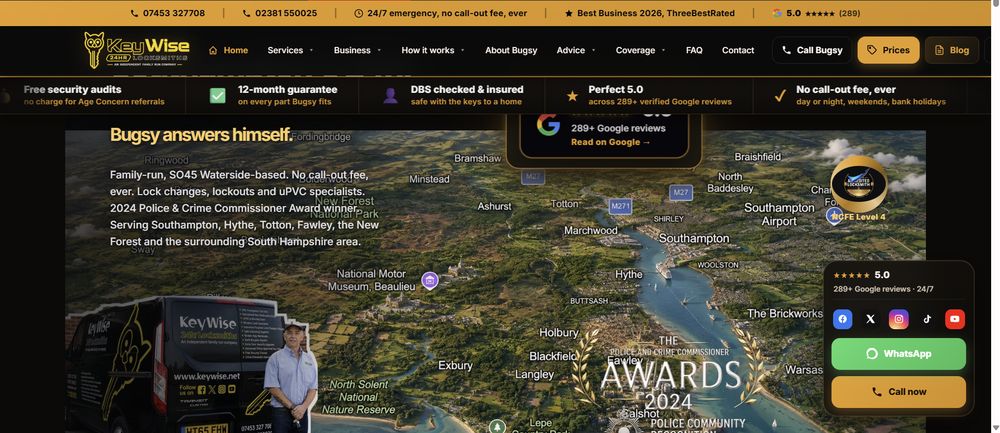Click the Police Commissioner Awards 2024 graphic
Viewport: 1000px width, 433px height.
pyautogui.click(x=668, y=376)
